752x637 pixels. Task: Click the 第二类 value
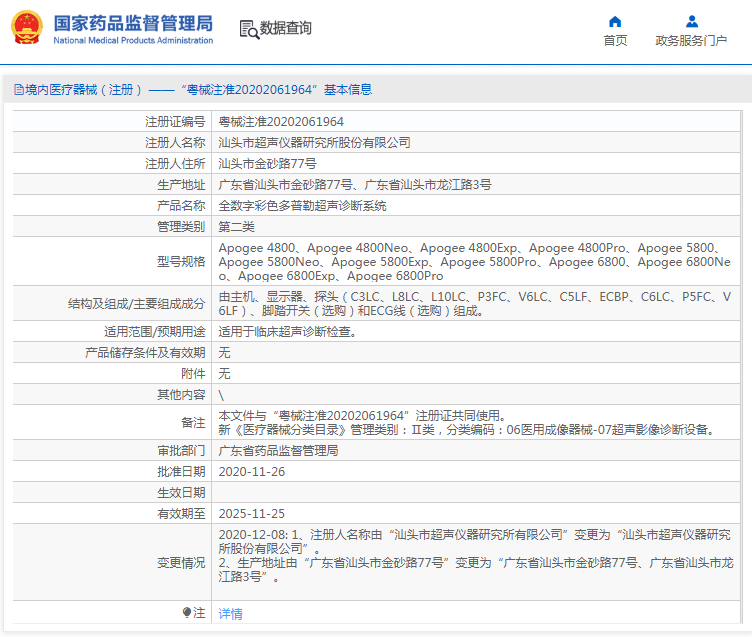236,227
